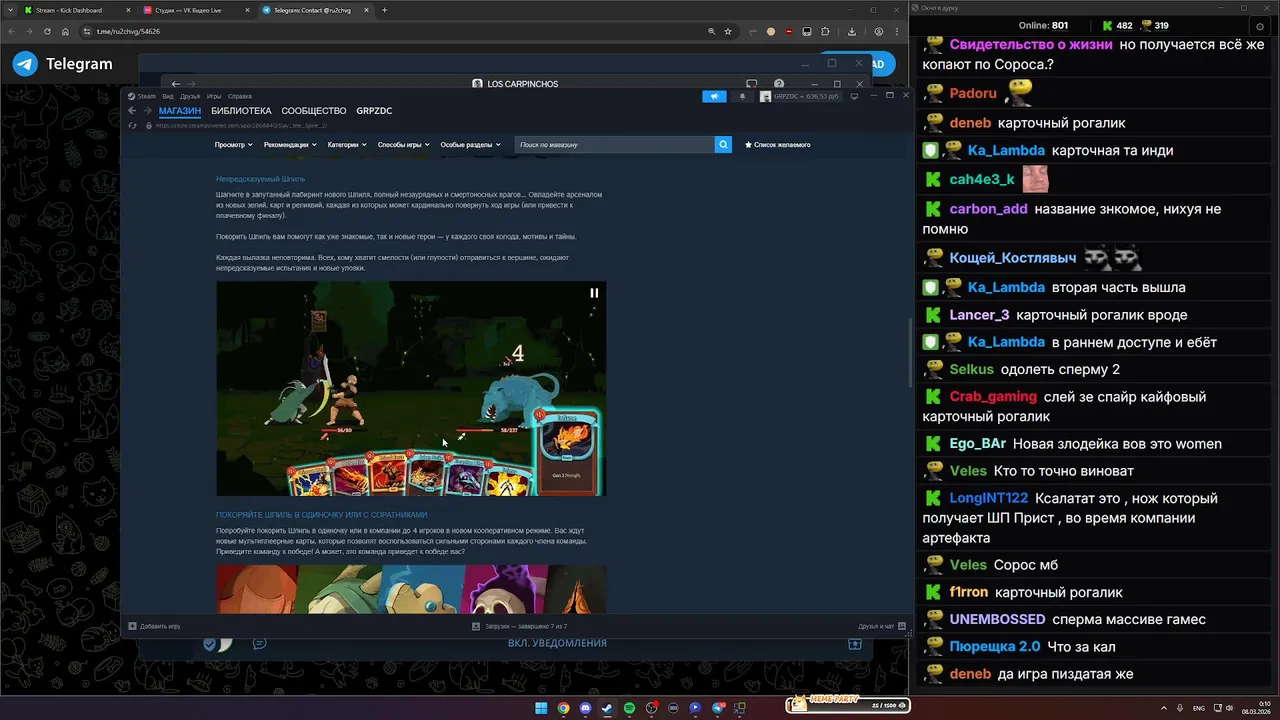This screenshot has height=720, width=1280.
Task: Open the GRPZDC account dropdown
Action: [x=800, y=97]
